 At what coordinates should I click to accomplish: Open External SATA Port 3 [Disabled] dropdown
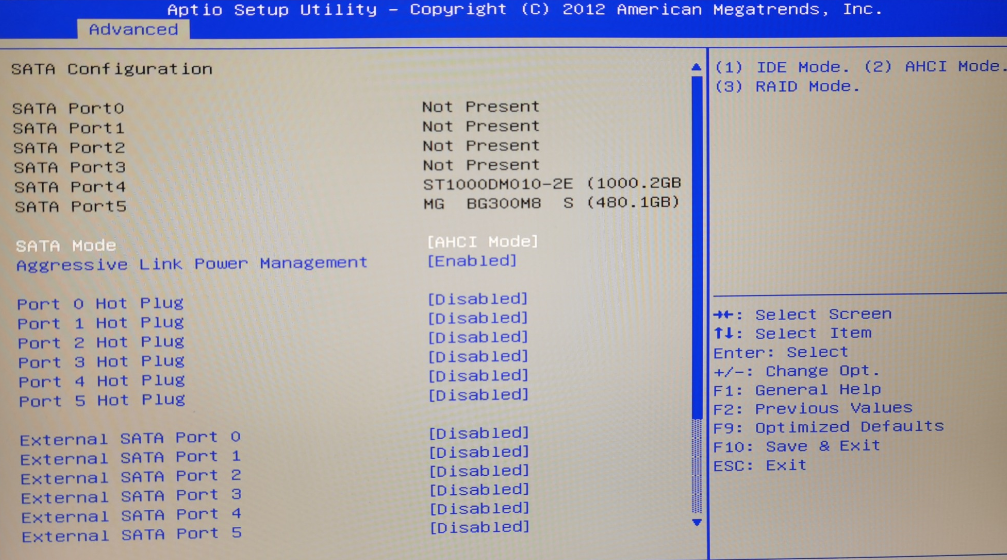click(x=479, y=490)
